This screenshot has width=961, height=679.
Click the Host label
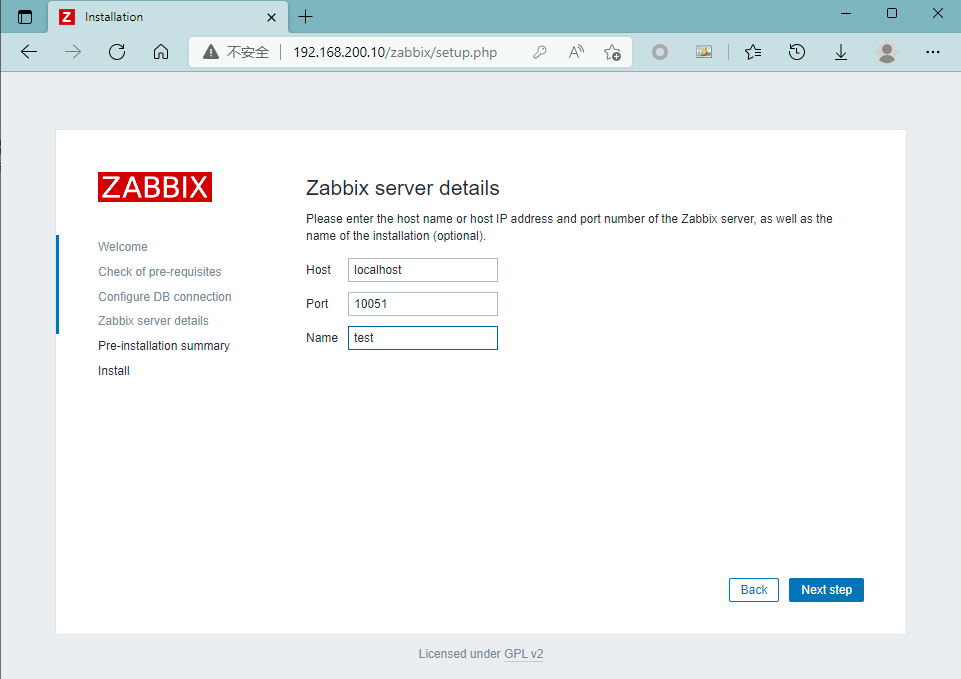pyautogui.click(x=319, y=270)
